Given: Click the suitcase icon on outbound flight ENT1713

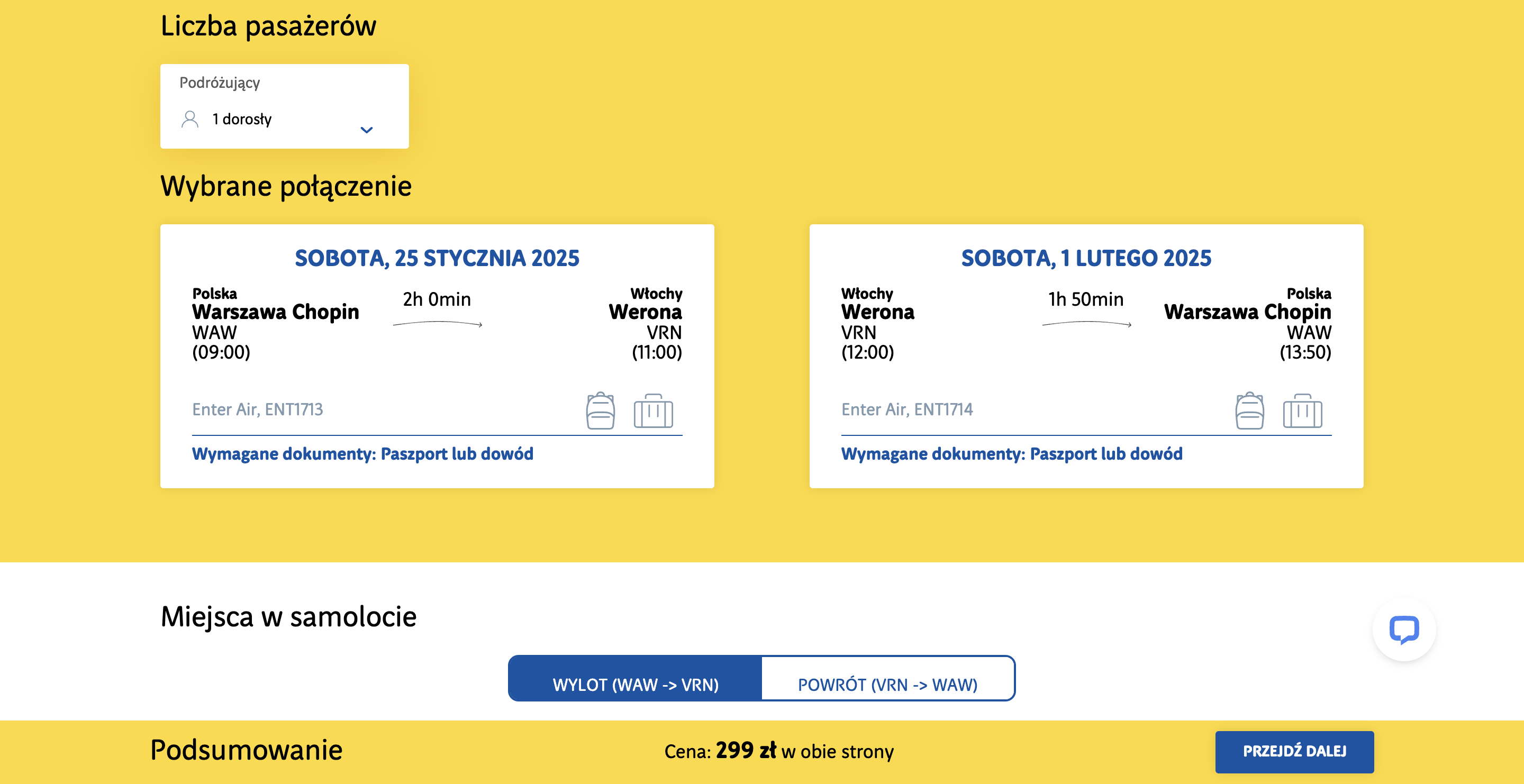Looking at the screenshot, I should tap(653, 411).
